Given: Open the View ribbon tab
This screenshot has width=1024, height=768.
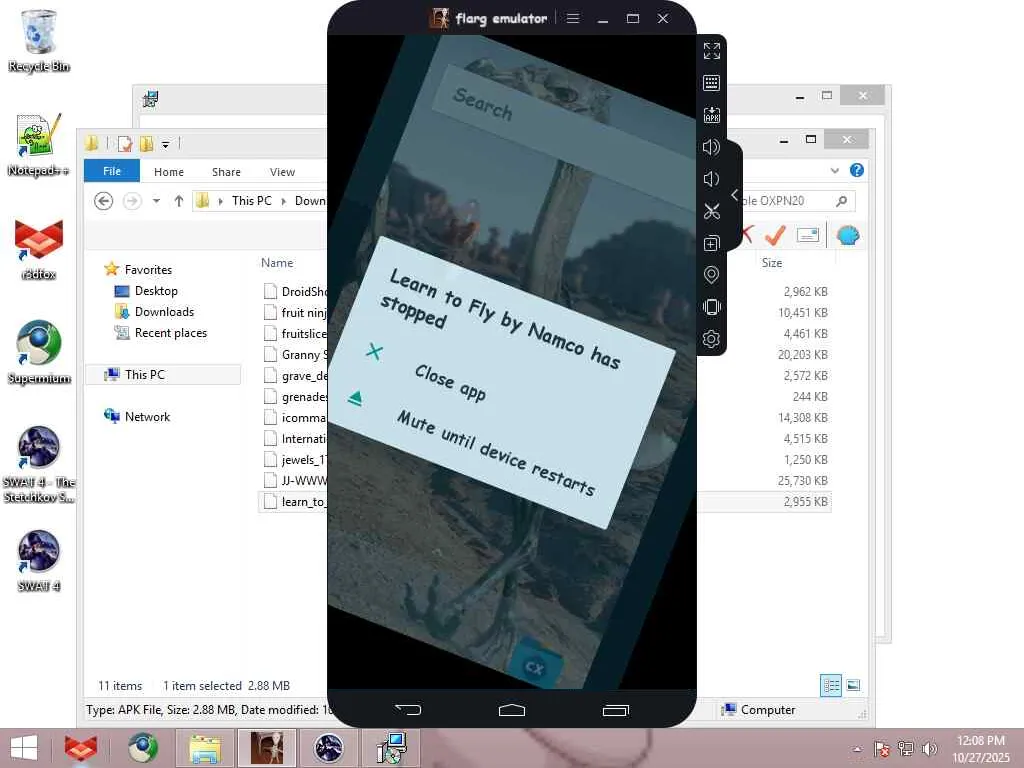Looking at the screenshot, I should click(282, 172).
